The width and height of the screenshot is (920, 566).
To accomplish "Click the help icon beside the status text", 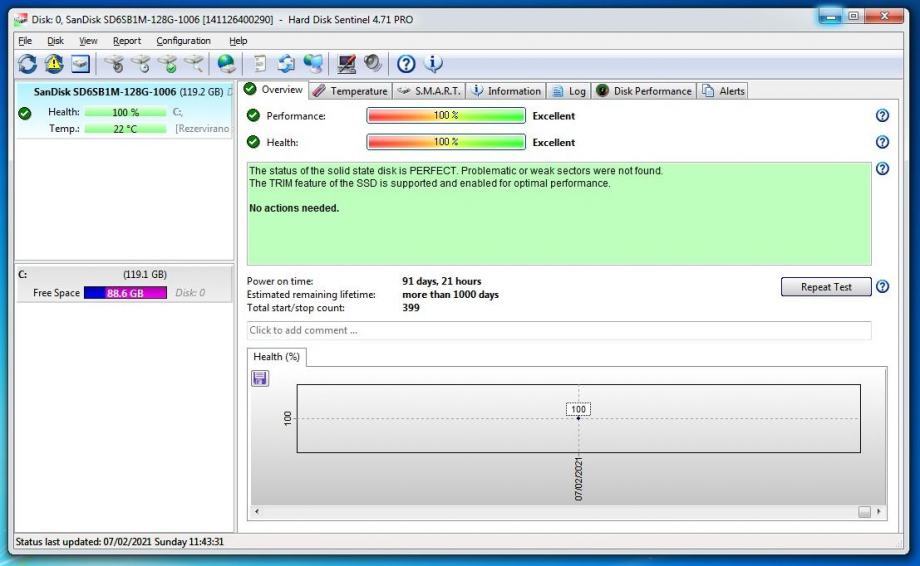I will click(882, 169).
